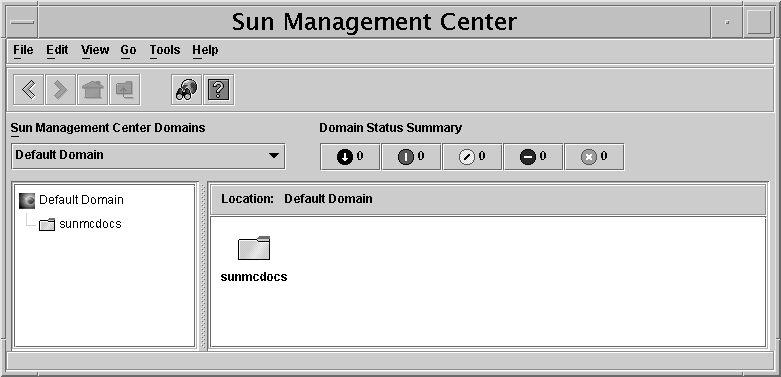This screenshot has width=781, height=377.
Task: Go to the home domain icon
Action: coord(93,90)
